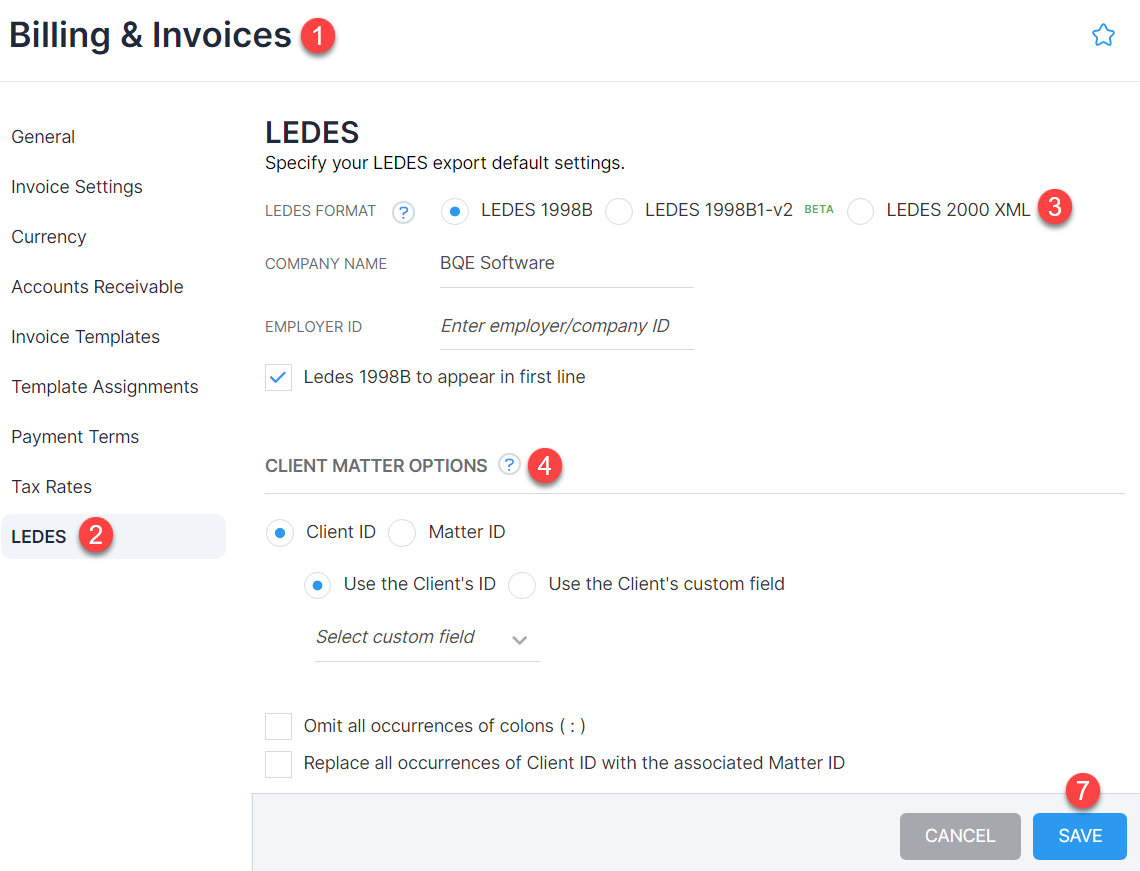Go to the Tax Rates settings

point(51,486)
